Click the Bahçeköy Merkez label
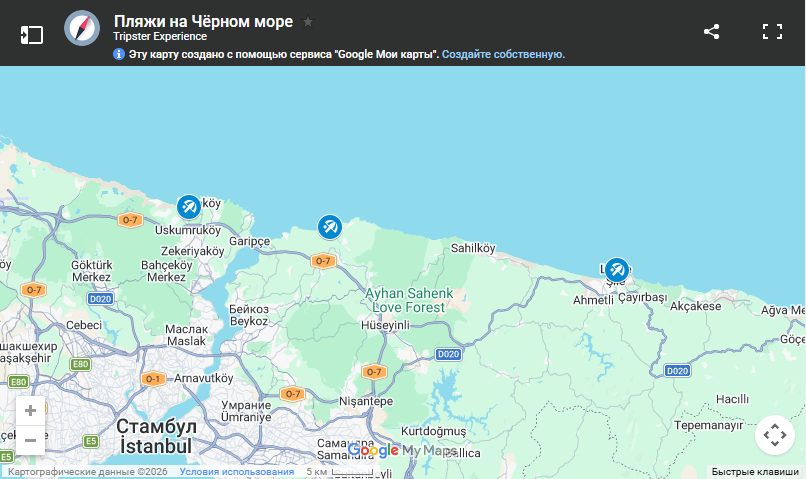The height and width of the screenshot is (479, 806). point(167,271)
